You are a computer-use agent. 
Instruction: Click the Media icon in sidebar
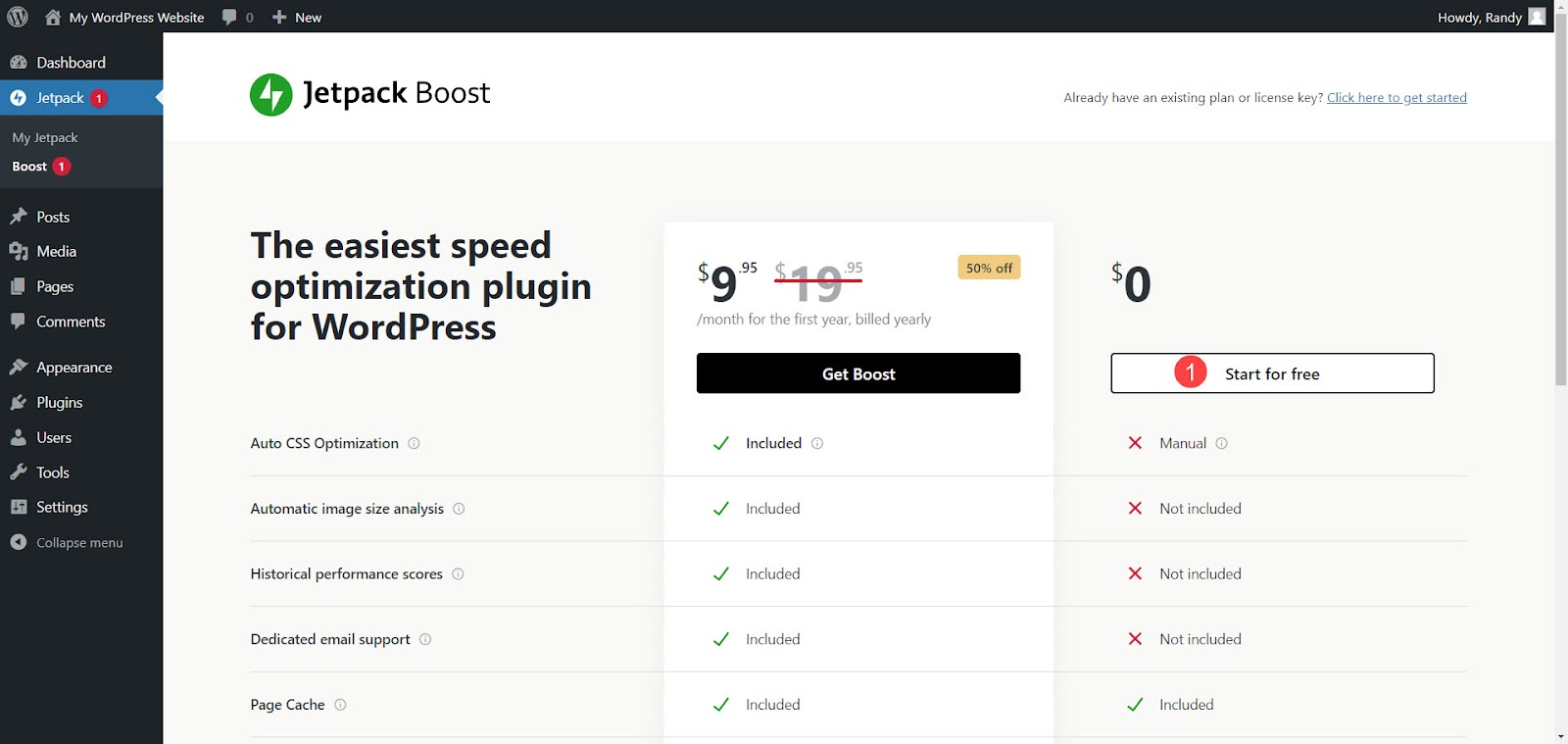tap(19, 252)
